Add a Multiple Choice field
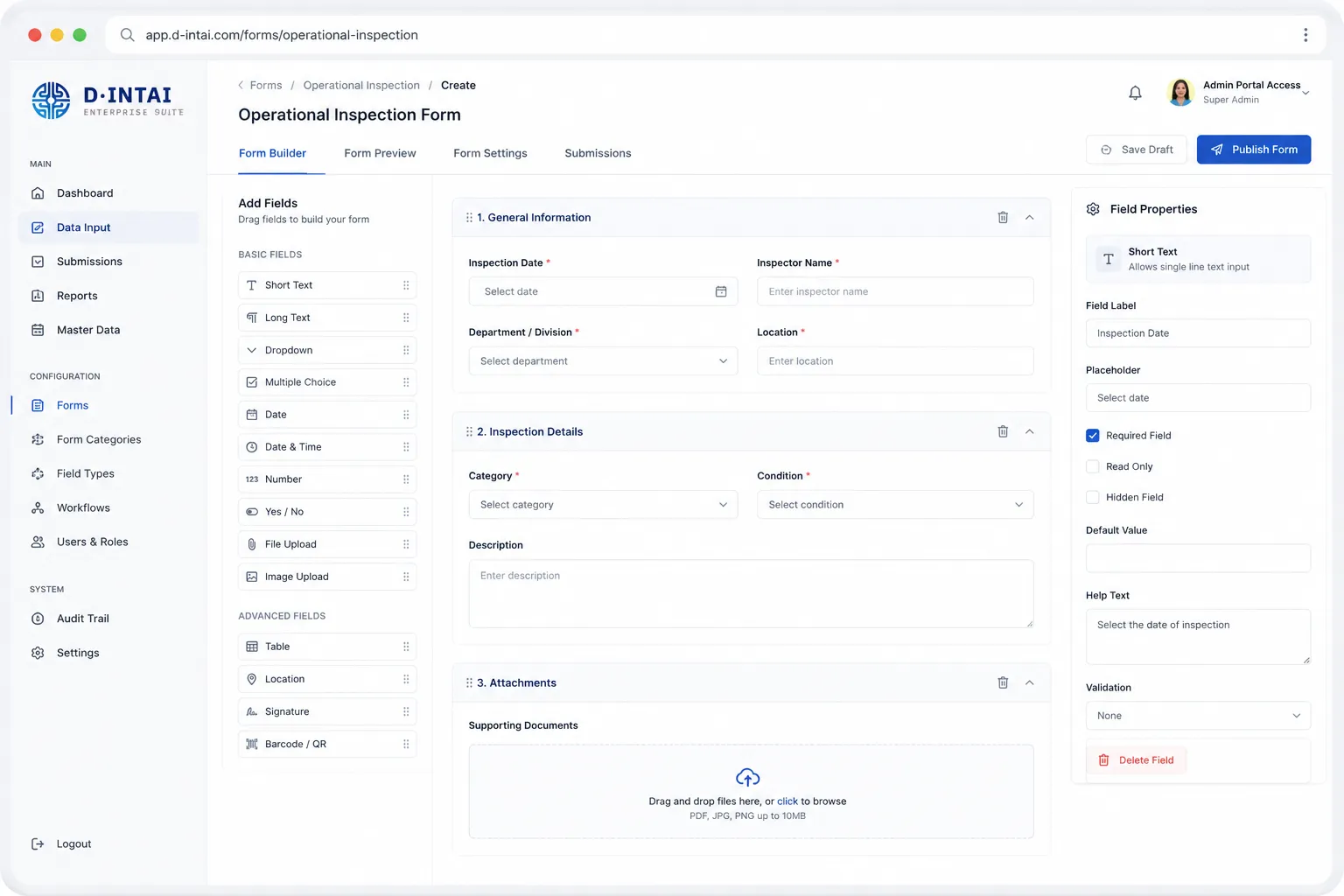Image resolution: width=1344 pixels, height=896 pixels. click(327, 382)
